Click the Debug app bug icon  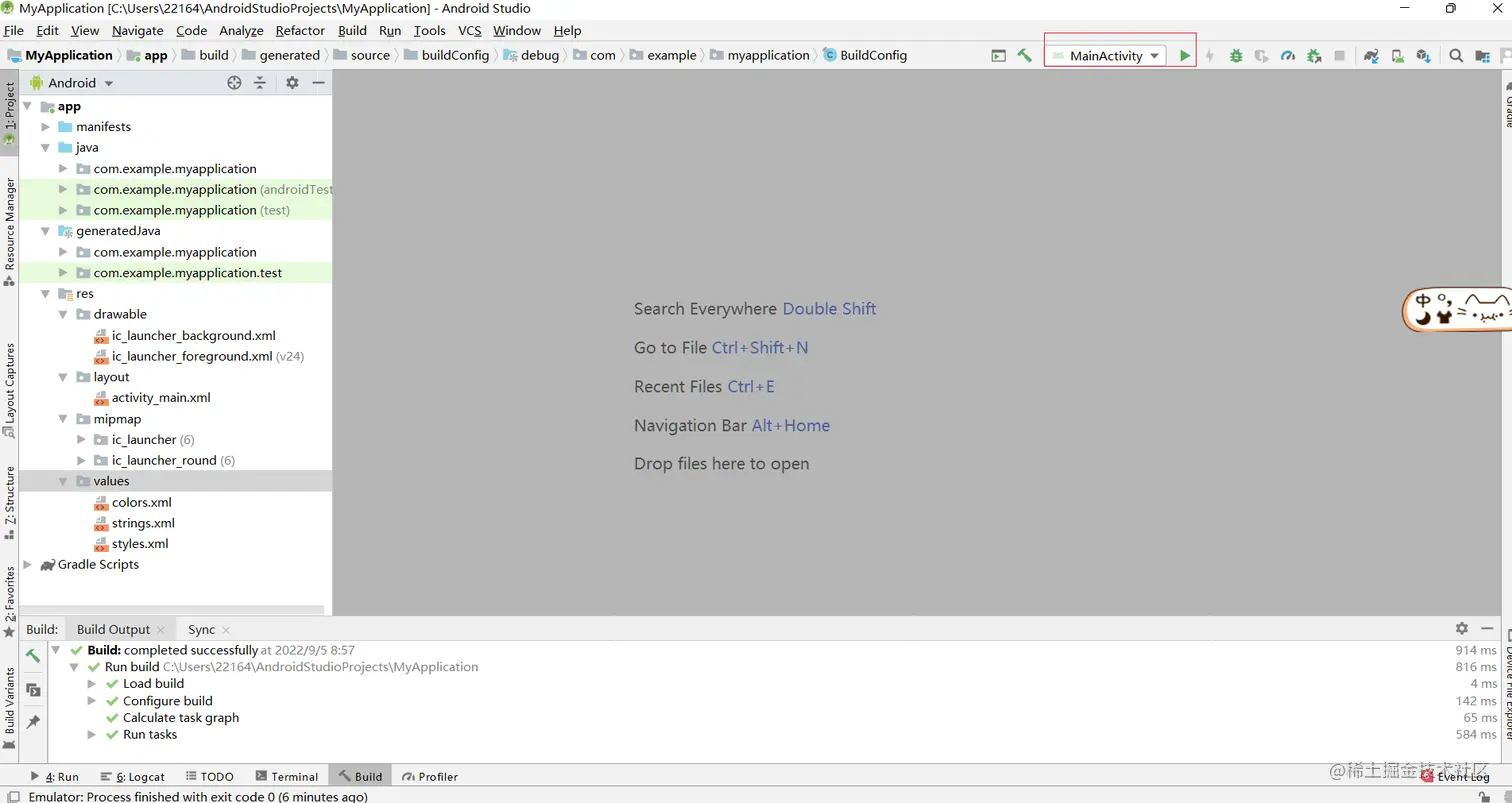click(1236, 56)
